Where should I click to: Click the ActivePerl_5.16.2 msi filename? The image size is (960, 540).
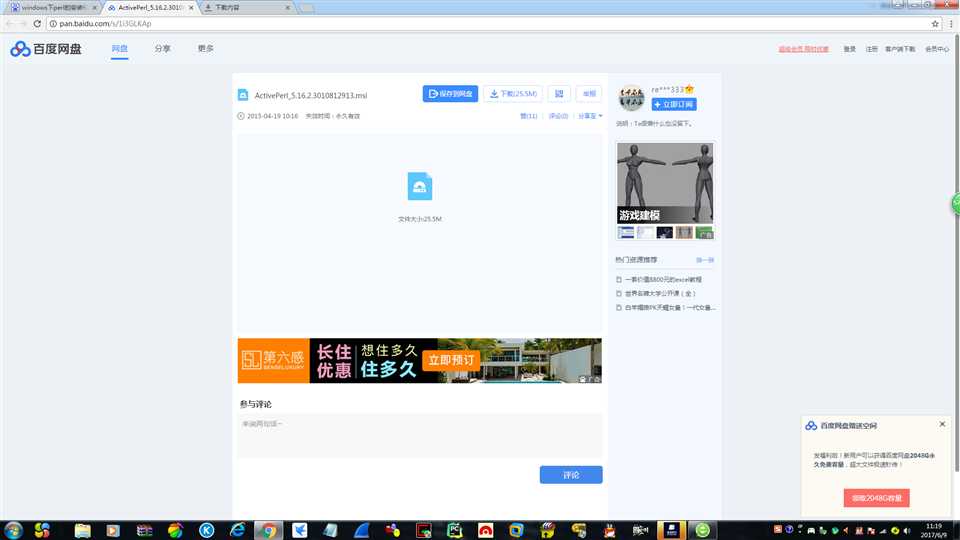point(311,96)
